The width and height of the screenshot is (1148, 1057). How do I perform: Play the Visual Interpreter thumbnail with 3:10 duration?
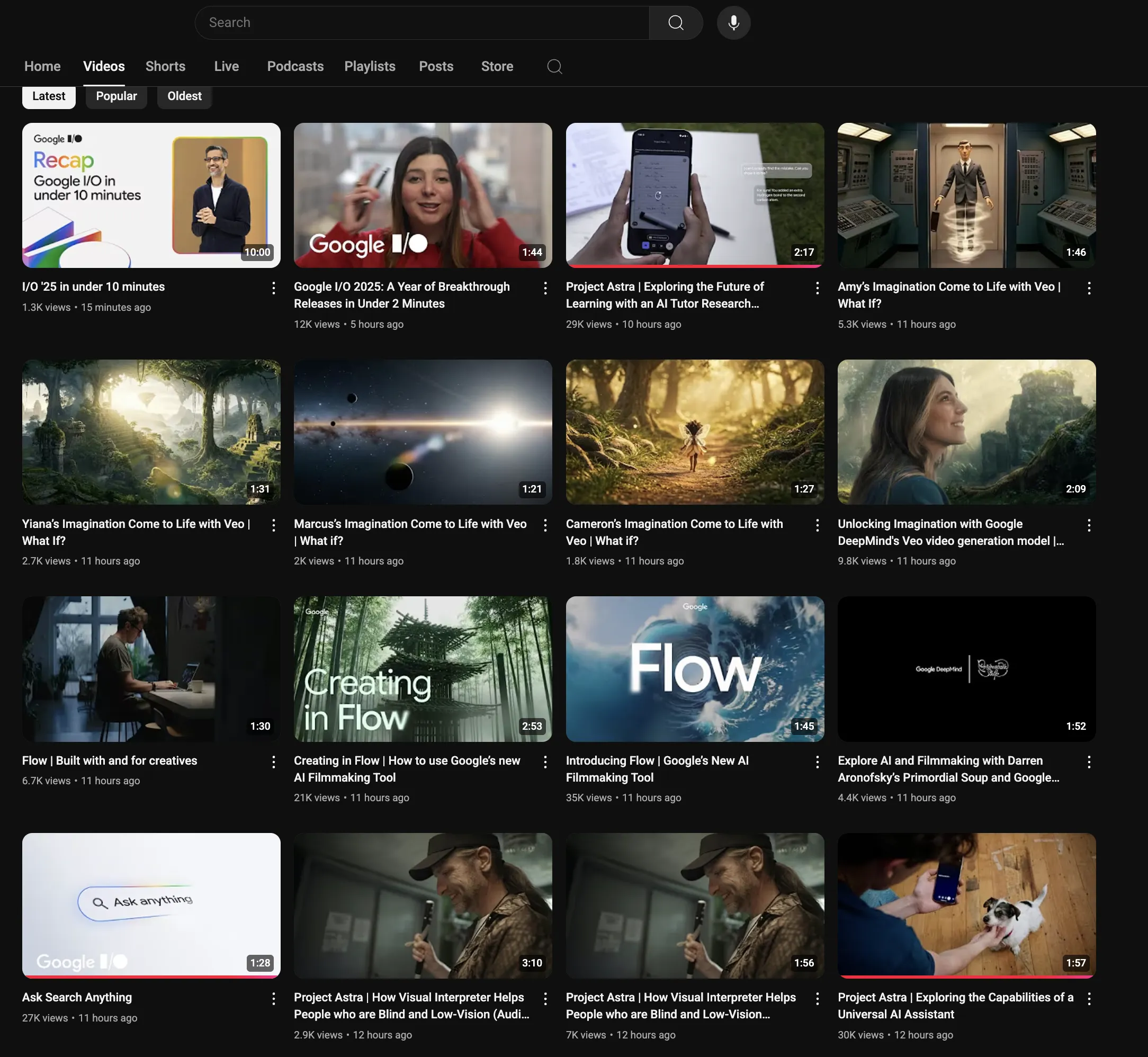[x=423, y=906]
